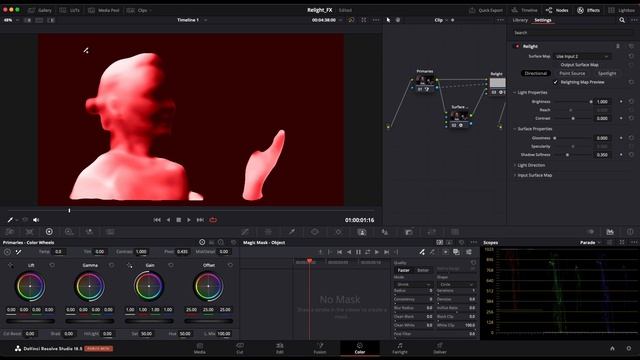This screenshot has height=360, width=640.
Task: Open the Information palette icon
Action: point(630,232)
